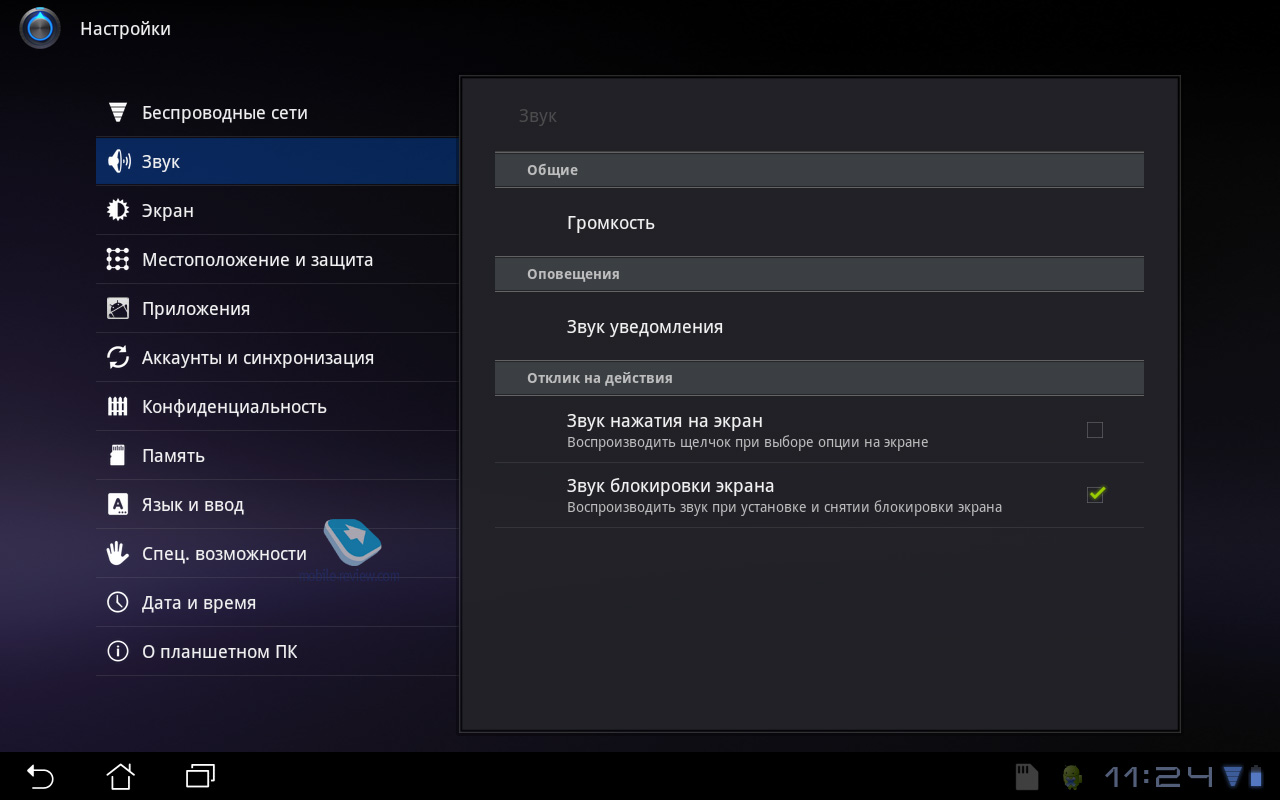Viewport: 1280px width, 800px height.
Task: Open Язык и ввод settings
Action: point(277,504)
